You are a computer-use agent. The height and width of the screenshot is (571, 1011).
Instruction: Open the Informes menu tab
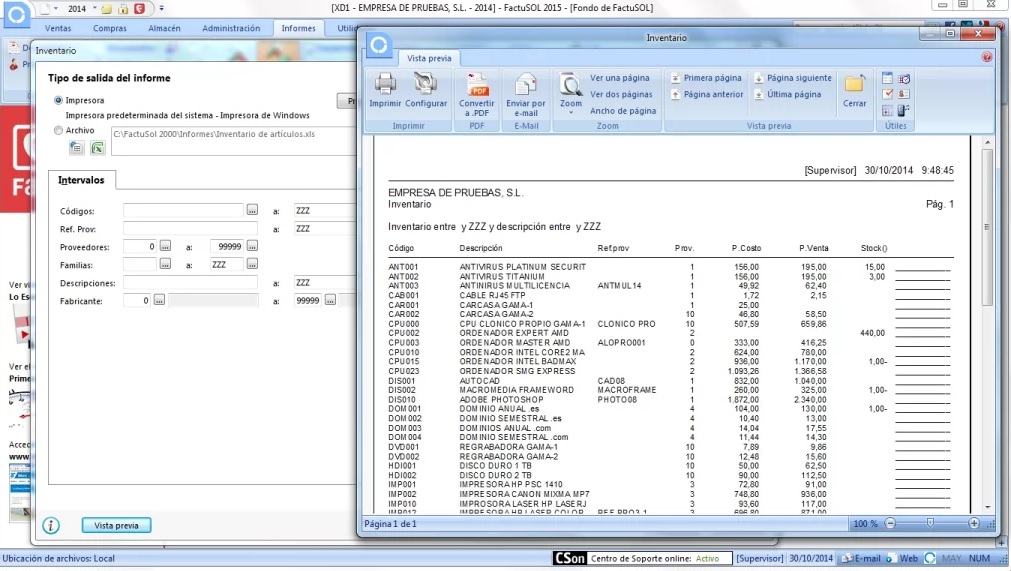(299, 28)
